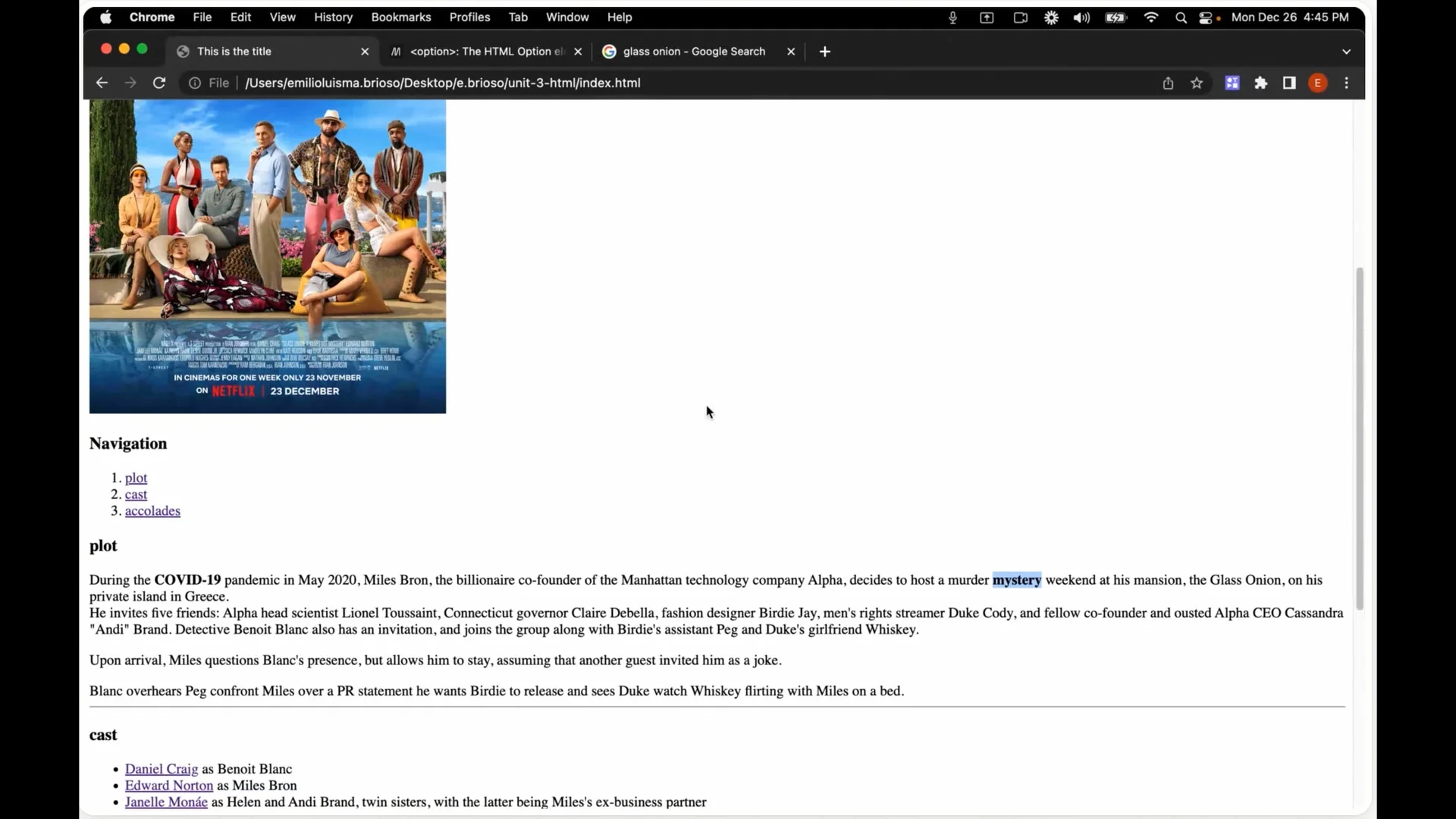This screenshot has width=1456, height=819.
Task: Reload the page with the refresh icon
Action: 159,83
